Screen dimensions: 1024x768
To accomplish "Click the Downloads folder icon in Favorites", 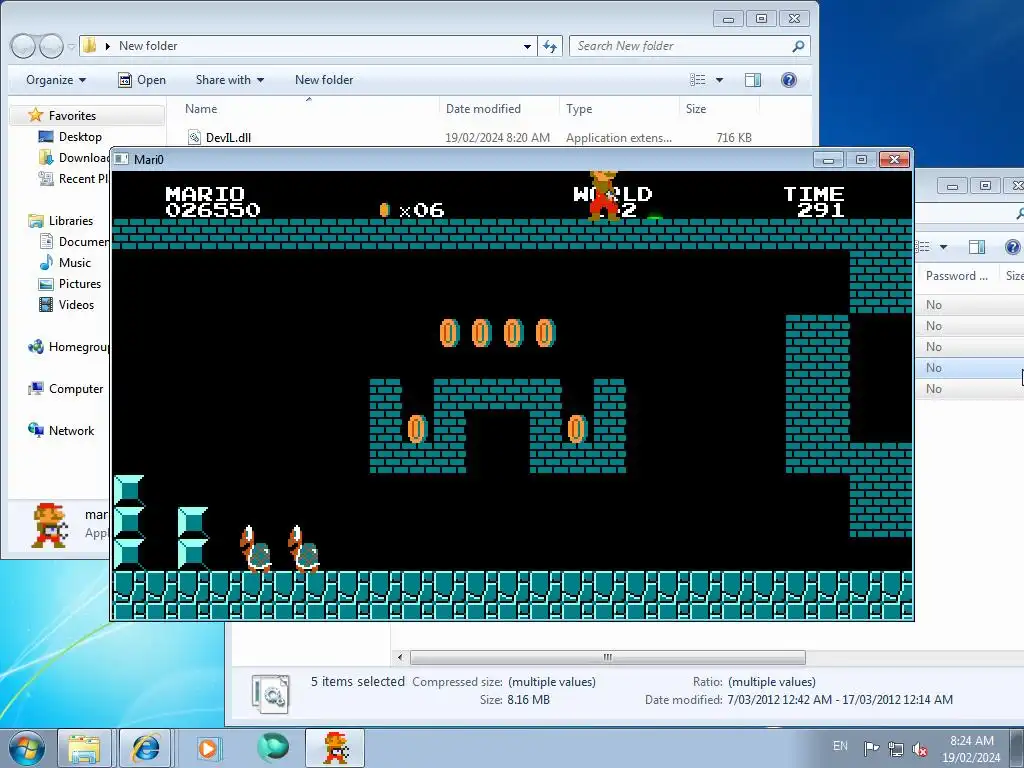I will click(x=46, y=157).
